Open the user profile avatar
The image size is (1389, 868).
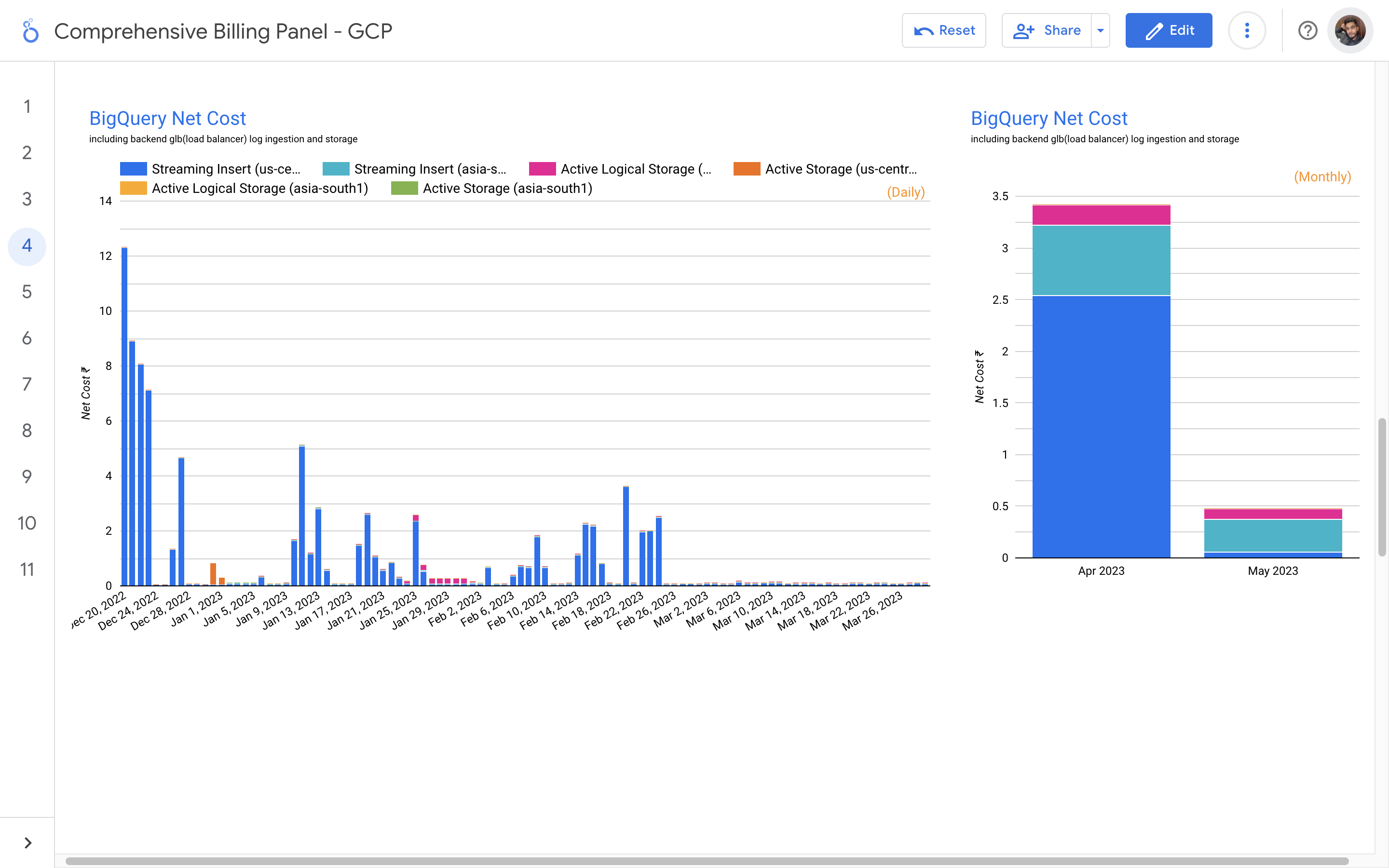[1350, 30]
